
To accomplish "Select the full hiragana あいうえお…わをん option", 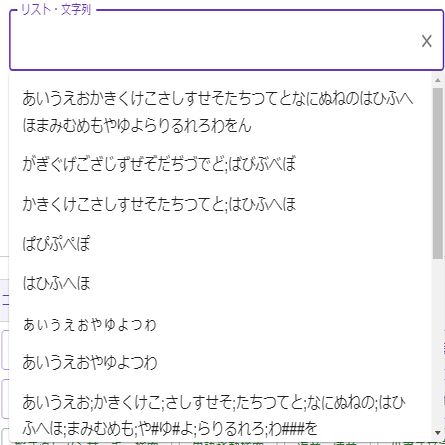I will 220,112.
